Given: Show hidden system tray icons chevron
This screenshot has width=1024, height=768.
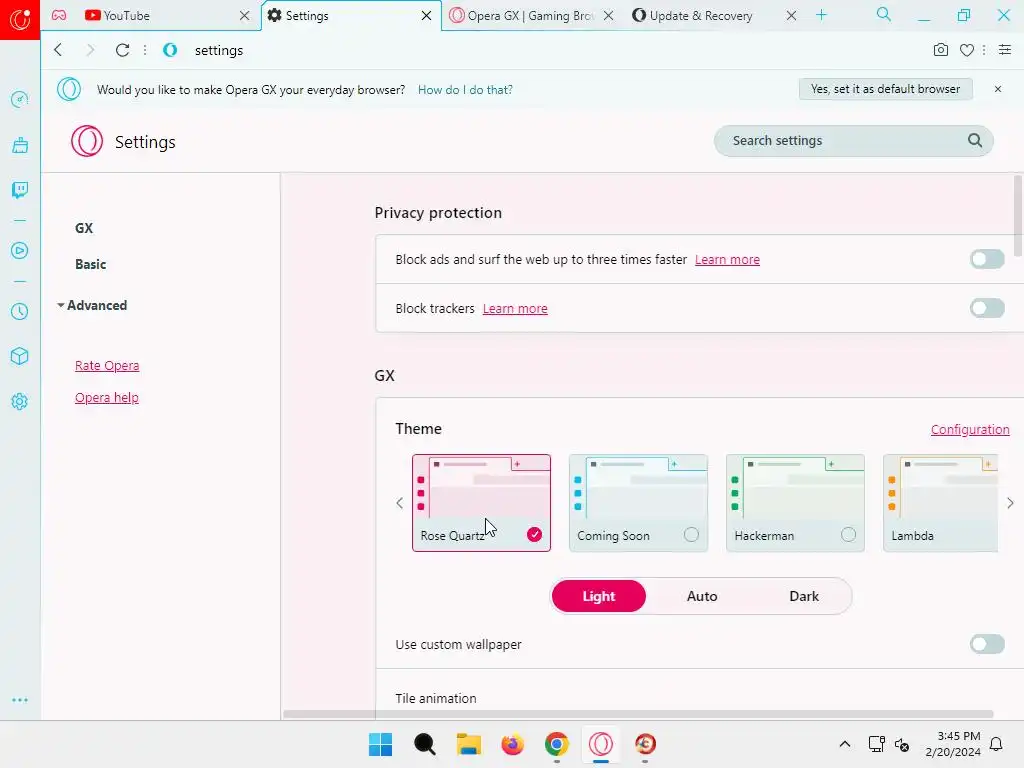Looking at the screenshot, I should tap(844, 744).
